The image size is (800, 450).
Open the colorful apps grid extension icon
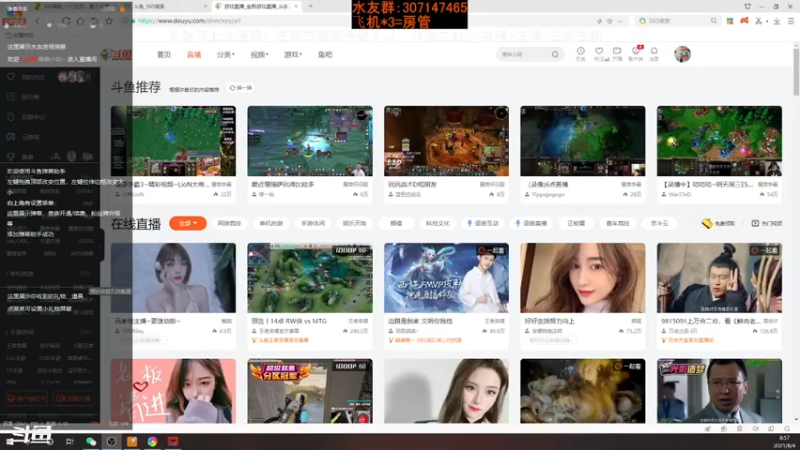(x=730, y=21)
